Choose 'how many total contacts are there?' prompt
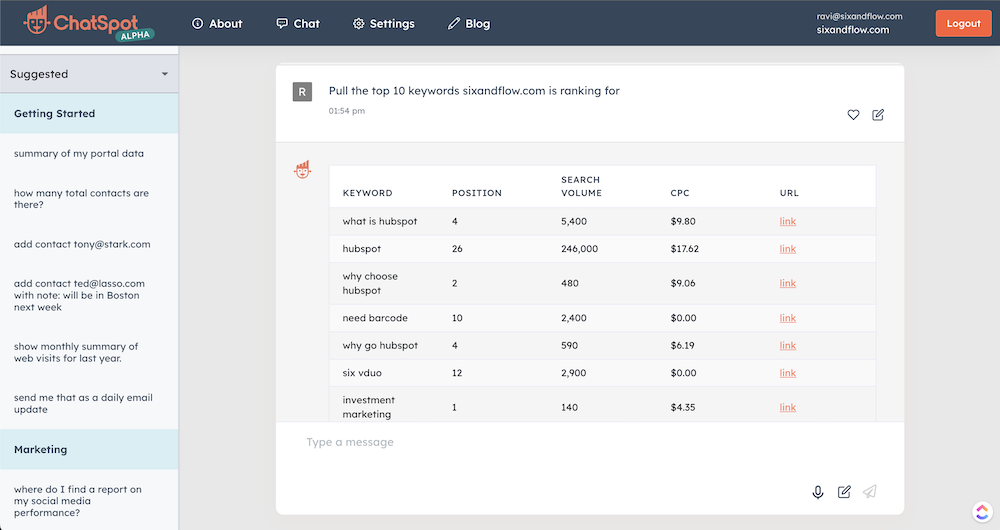The image size is (1000, 530). pyautogui.click(x=81, y=198)
